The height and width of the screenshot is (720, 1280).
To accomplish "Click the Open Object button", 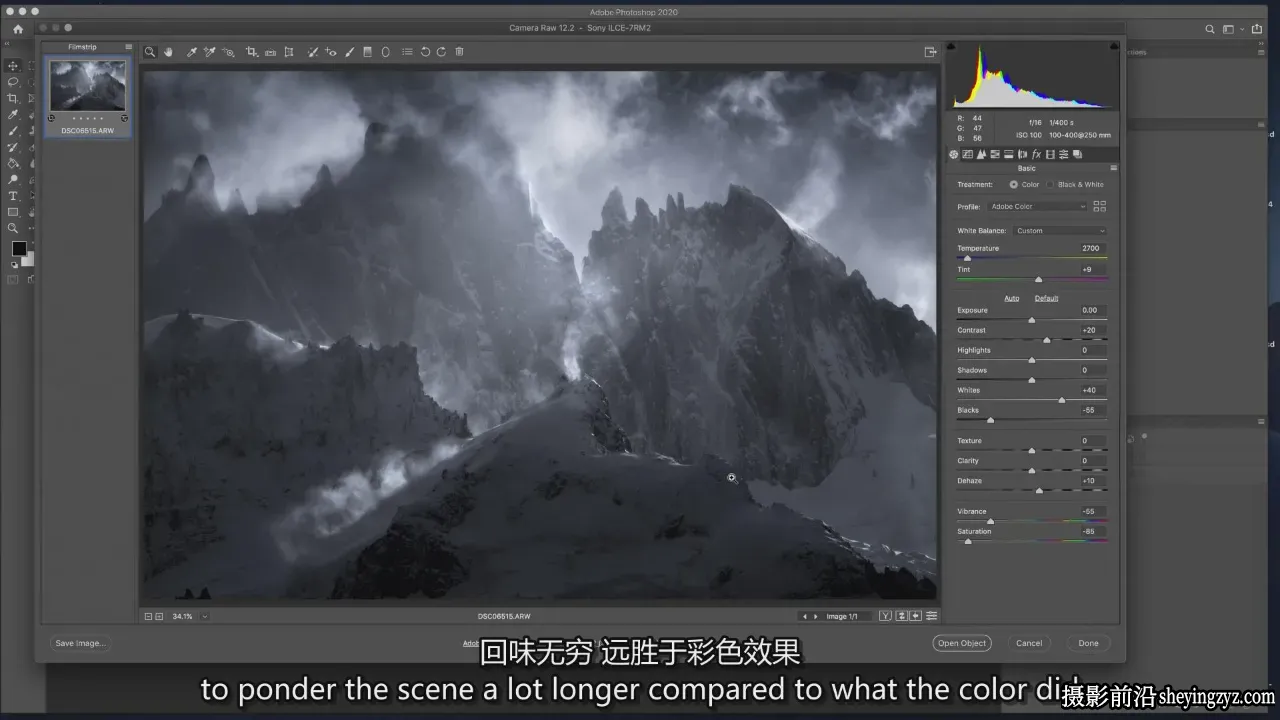I will [961, 643].
